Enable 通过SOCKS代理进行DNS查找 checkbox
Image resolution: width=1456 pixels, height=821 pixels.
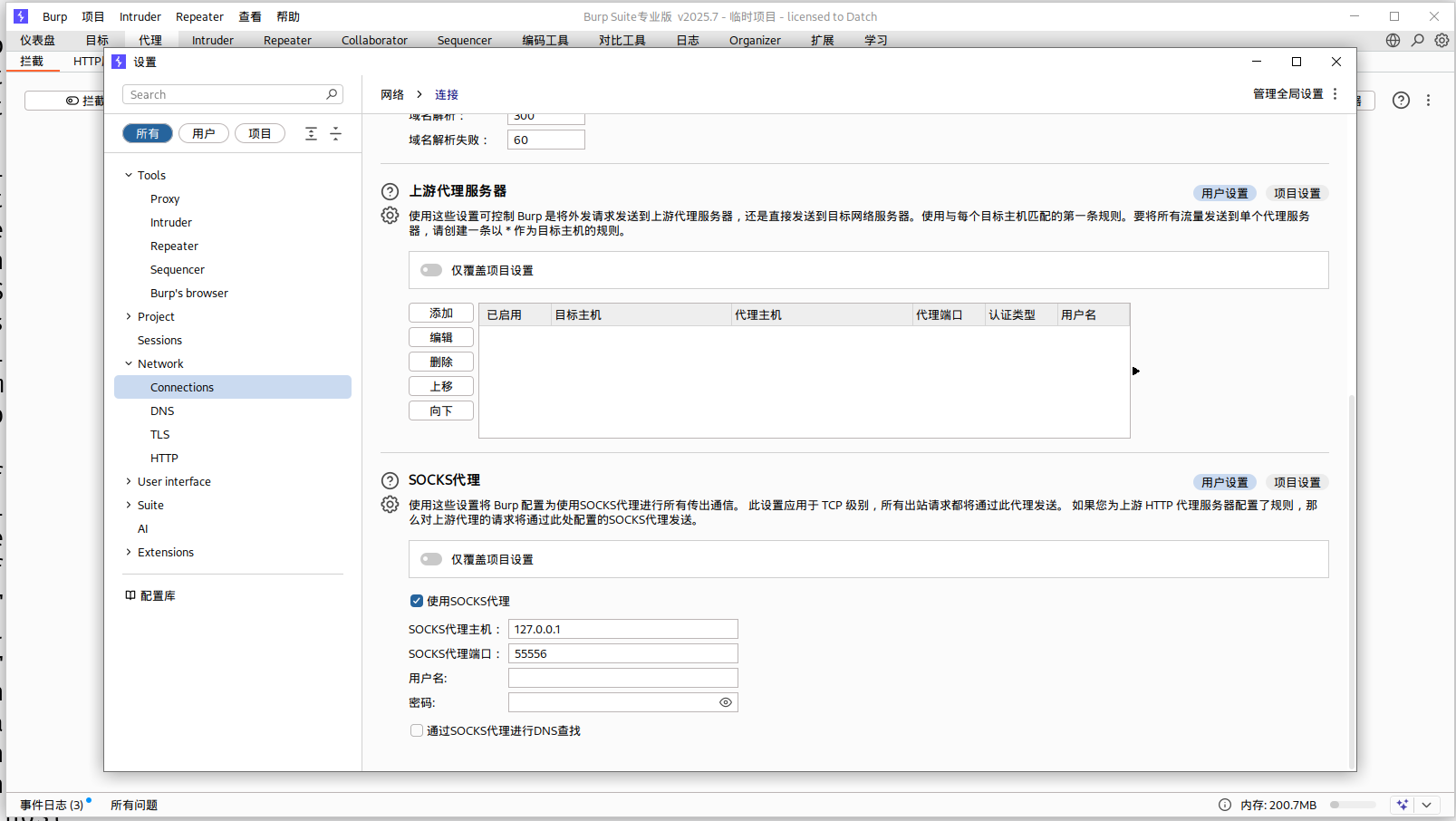click(x=417, y=730)
